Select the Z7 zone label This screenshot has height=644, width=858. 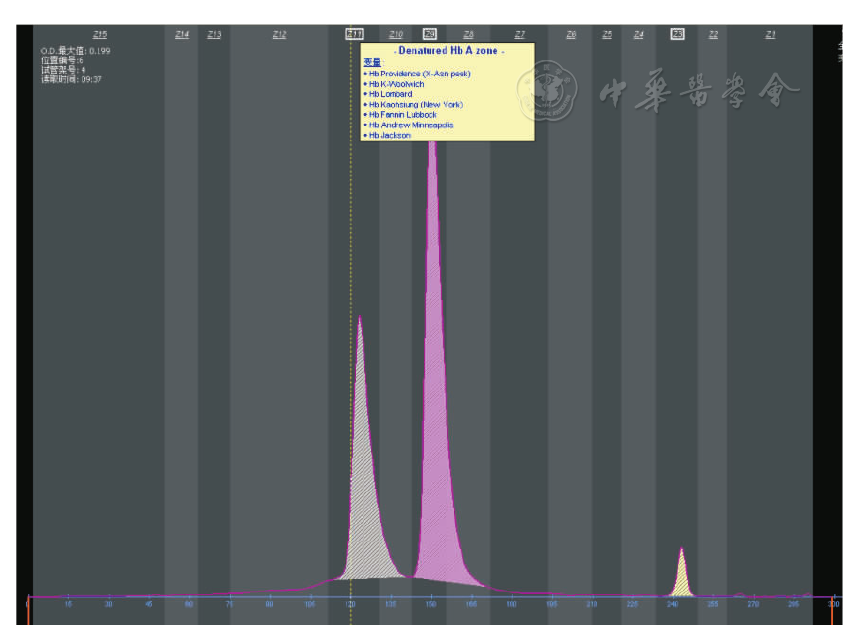(x=519, y=35)
